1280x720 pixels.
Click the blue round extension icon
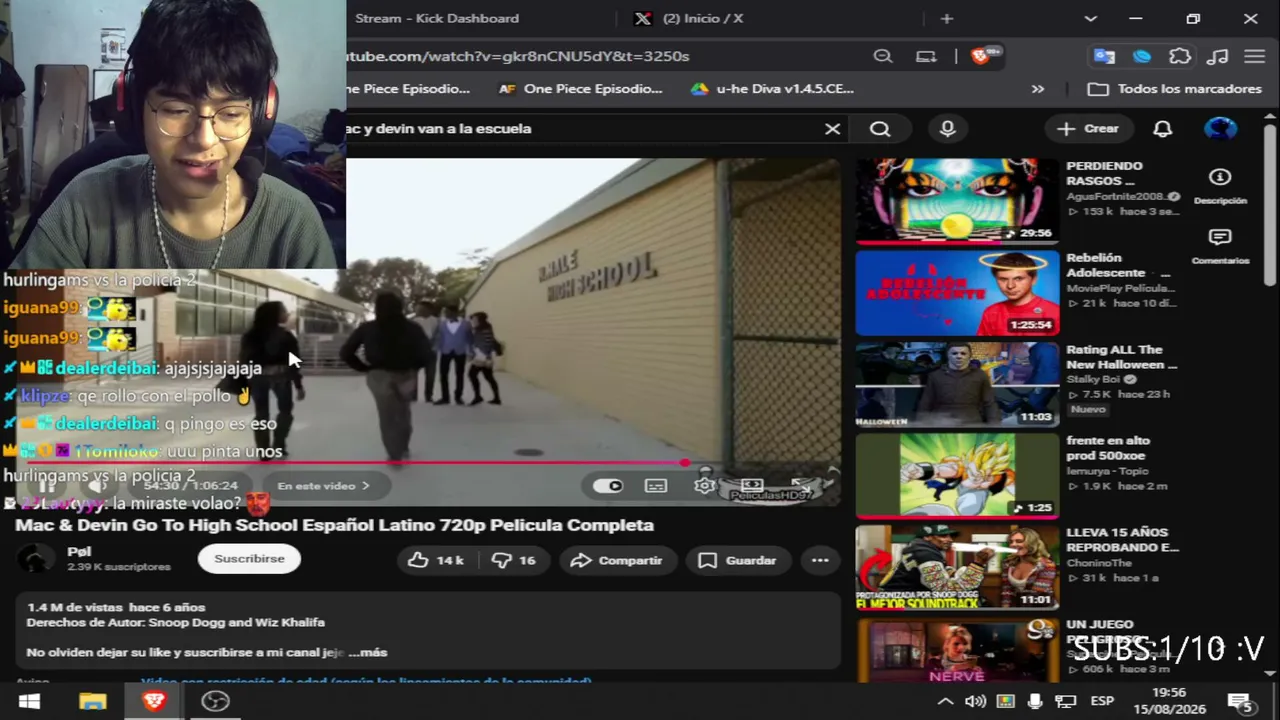pos(1142,56)
